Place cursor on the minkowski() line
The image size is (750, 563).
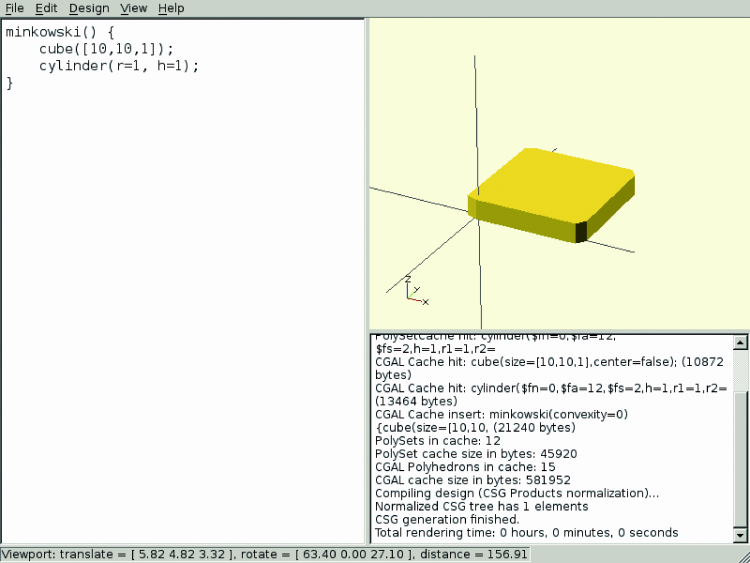tap(60, 32)
